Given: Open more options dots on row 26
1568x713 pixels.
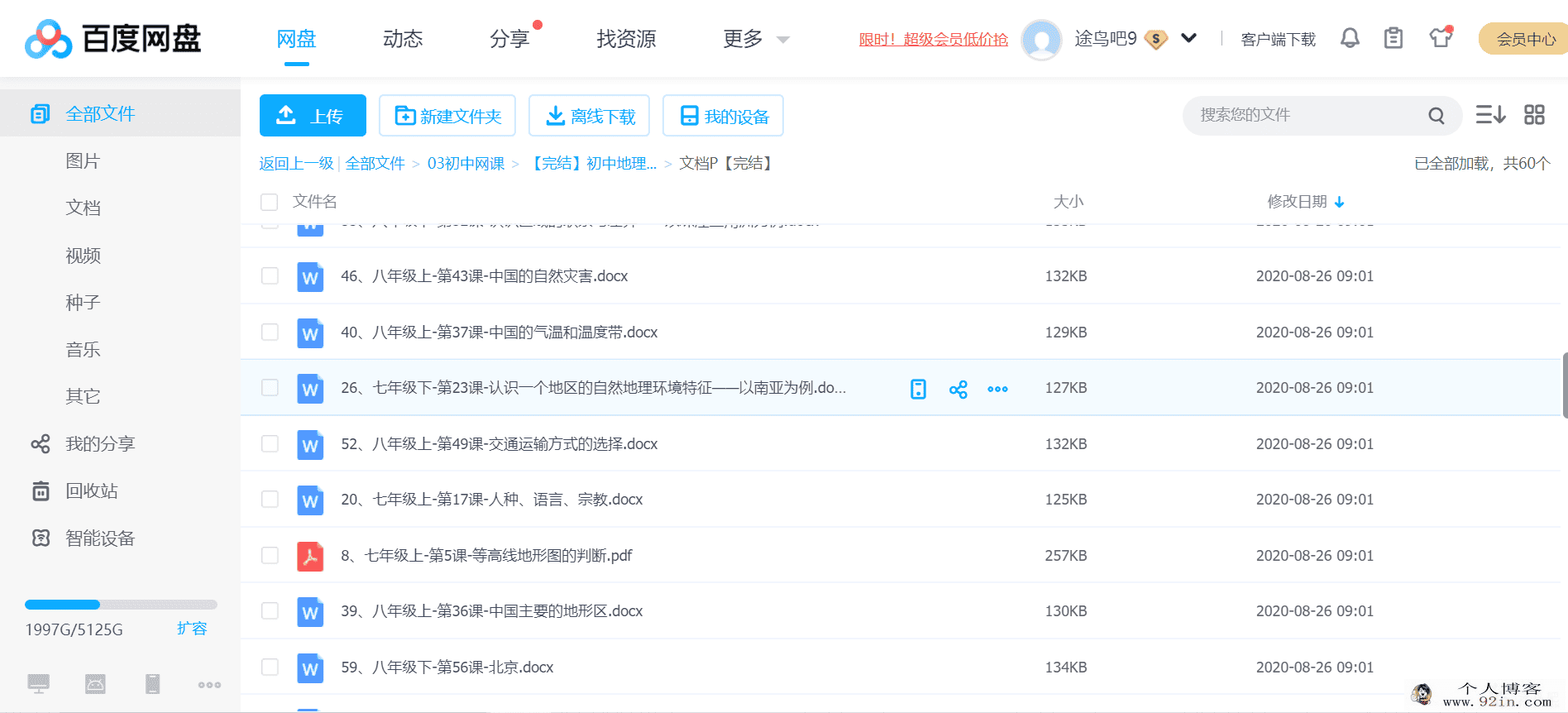Looking at the screenshot, I should point(997,389).
